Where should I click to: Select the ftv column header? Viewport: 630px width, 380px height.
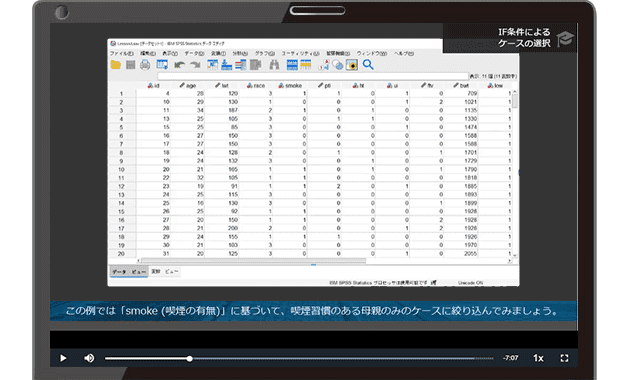[x=427, y=86]
